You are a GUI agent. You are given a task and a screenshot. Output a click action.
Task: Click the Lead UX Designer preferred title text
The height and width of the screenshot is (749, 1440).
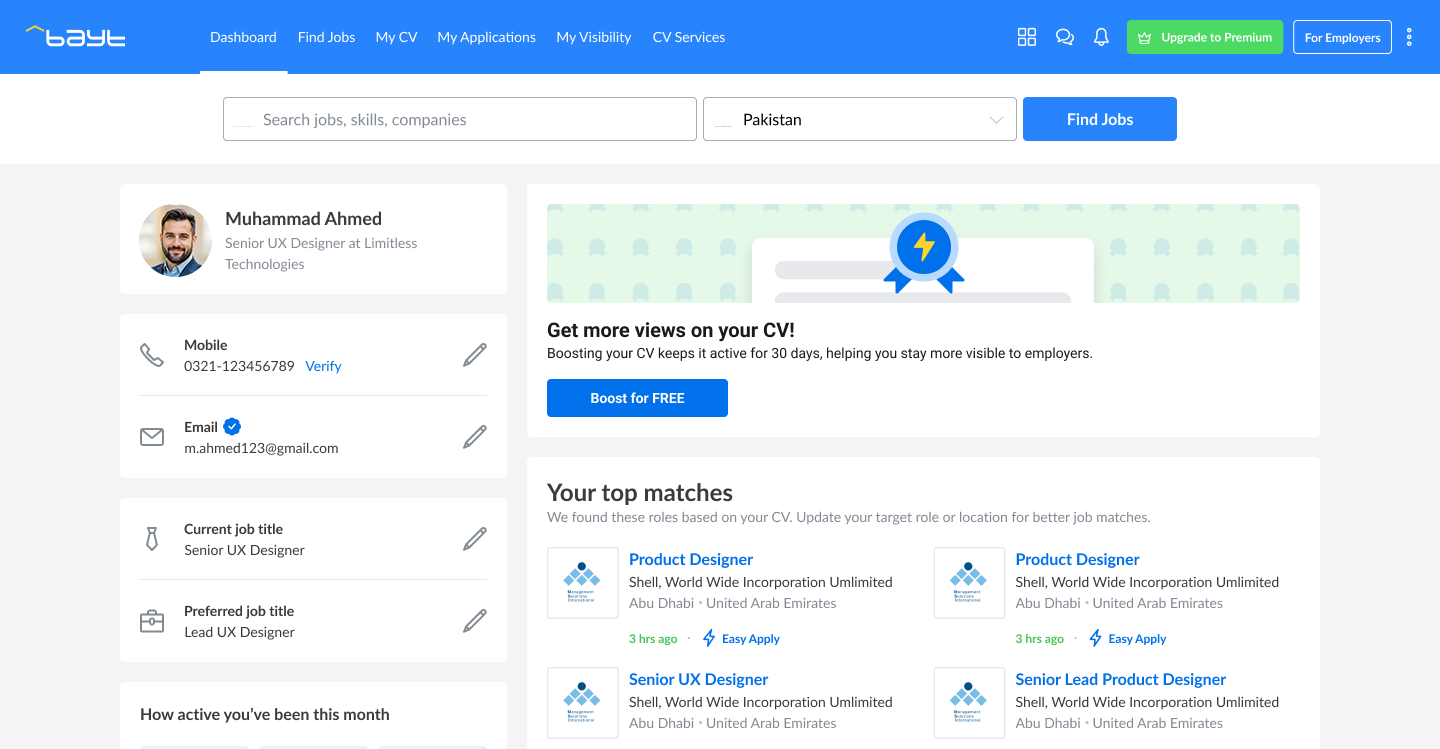pos(239,632)
